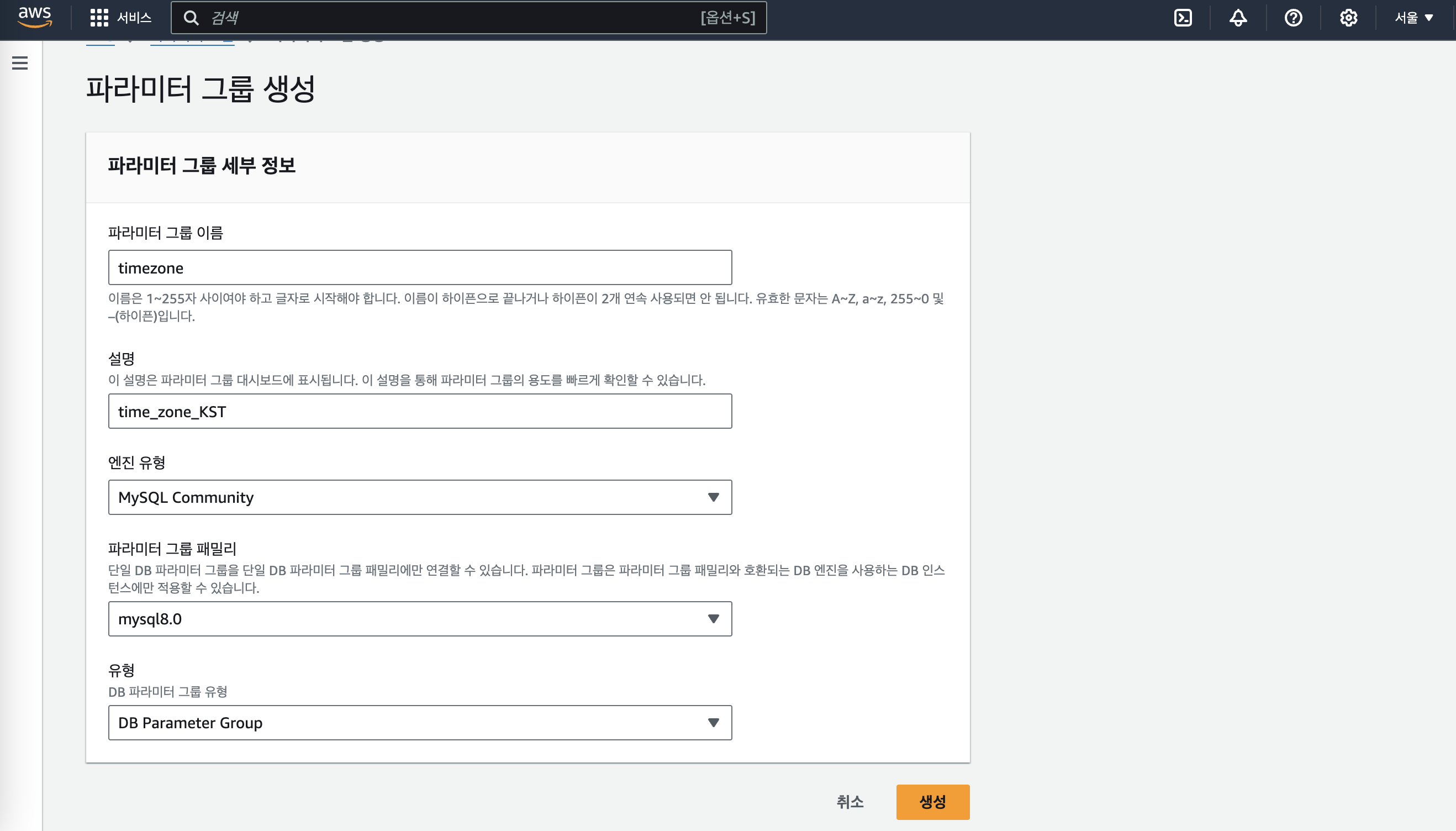Open the notifications bell
Viewport: 1456px width, 831px height.
pos(1237,18)
